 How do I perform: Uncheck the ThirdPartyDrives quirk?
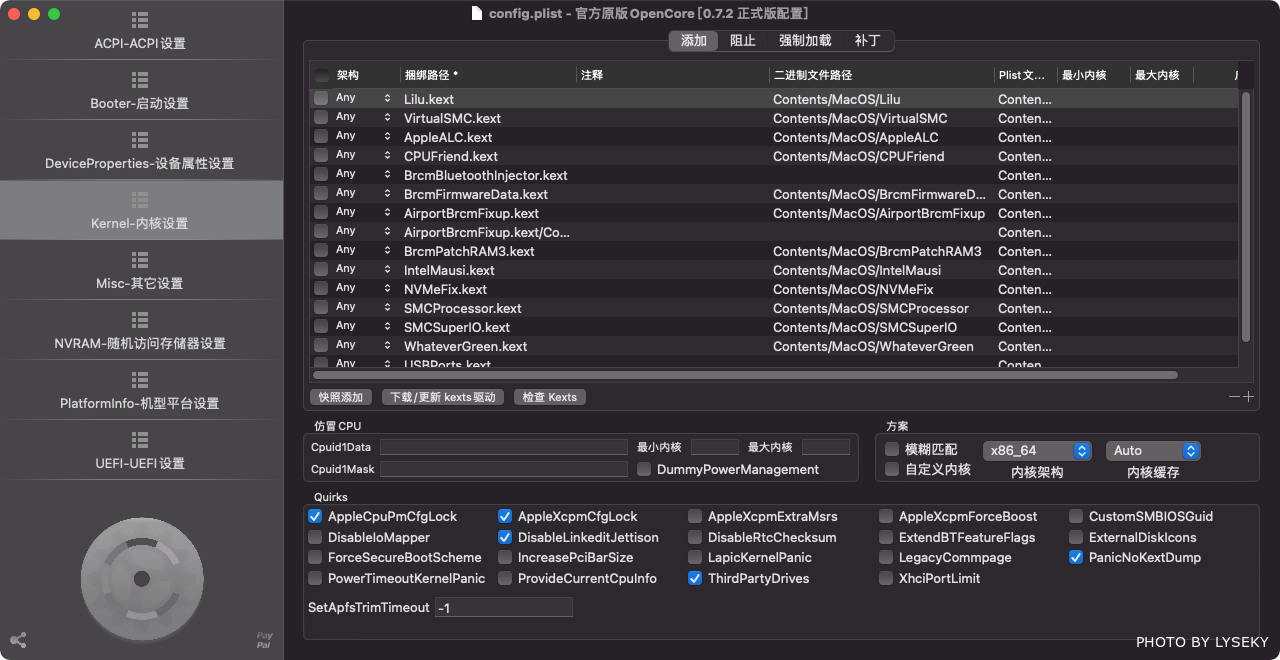[x=695, y=578]
